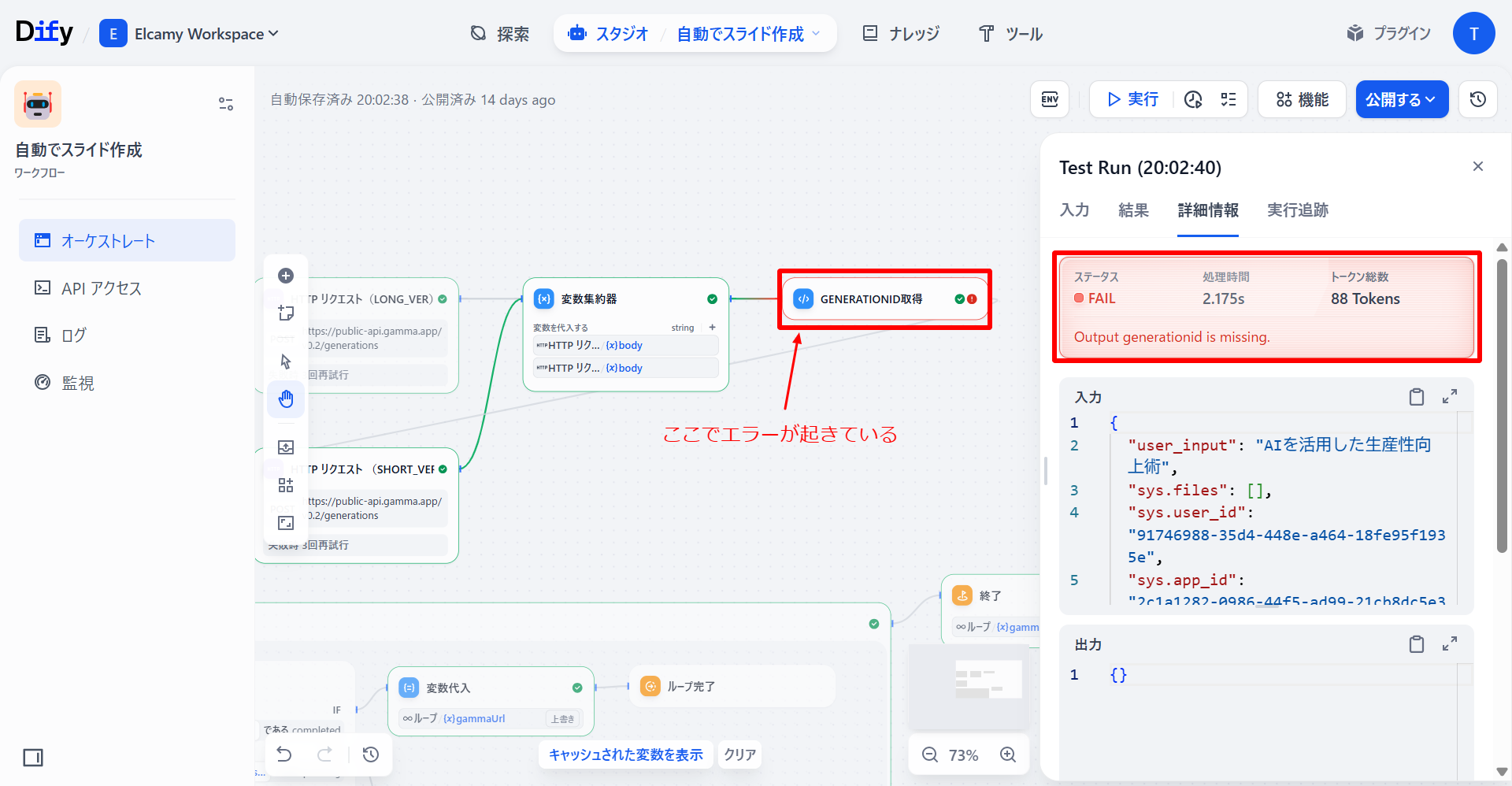This screenshot has height=786, width=1512.
Task: Open the ナレッジ menu
Action: (x=902, y=34)
